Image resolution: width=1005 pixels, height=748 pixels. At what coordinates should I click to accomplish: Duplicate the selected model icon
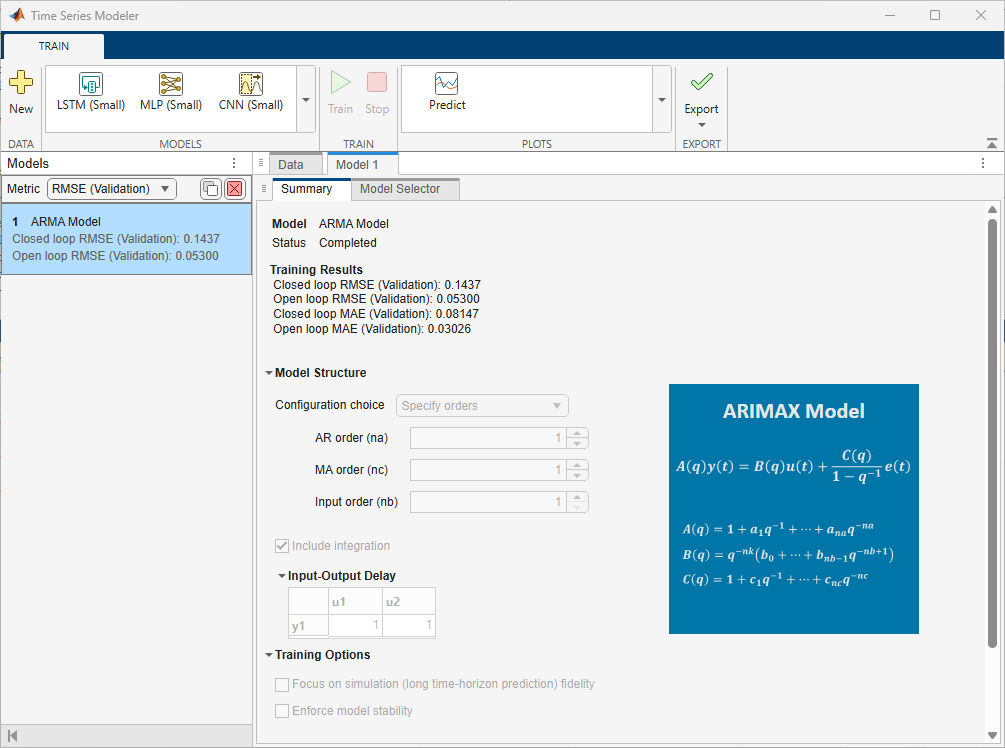click(210, 189)
